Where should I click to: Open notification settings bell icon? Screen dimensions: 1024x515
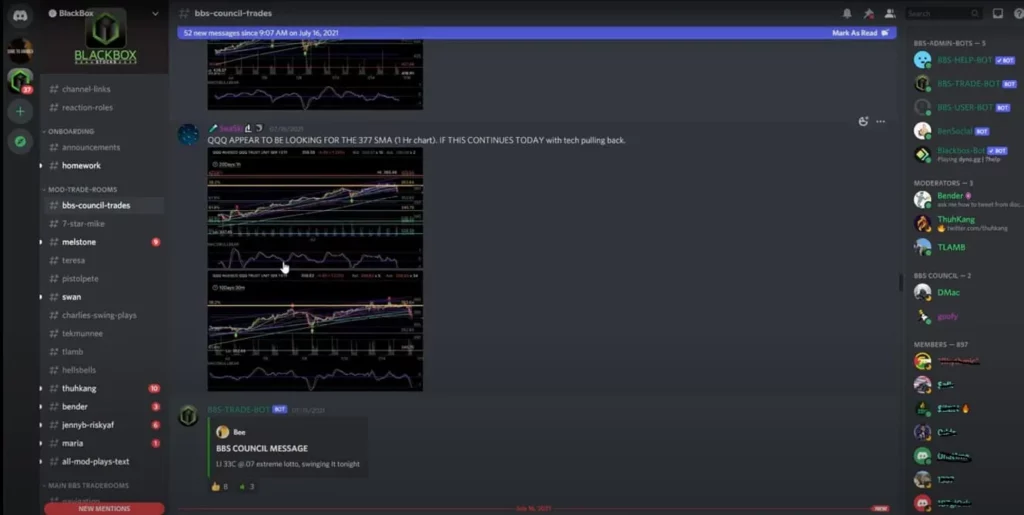click(847, 13)
